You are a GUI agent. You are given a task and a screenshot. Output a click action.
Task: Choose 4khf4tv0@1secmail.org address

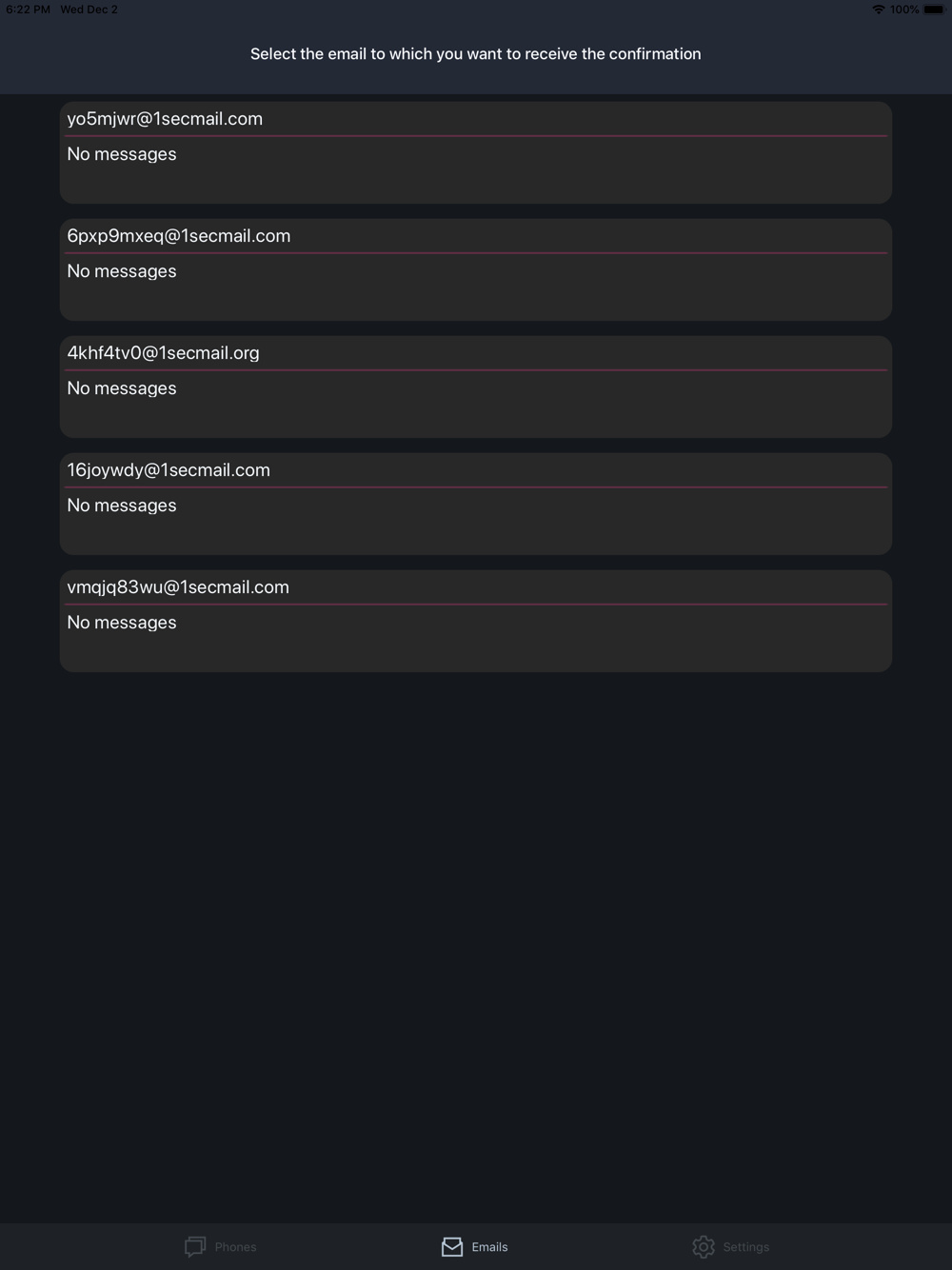[x=163, y=353]
